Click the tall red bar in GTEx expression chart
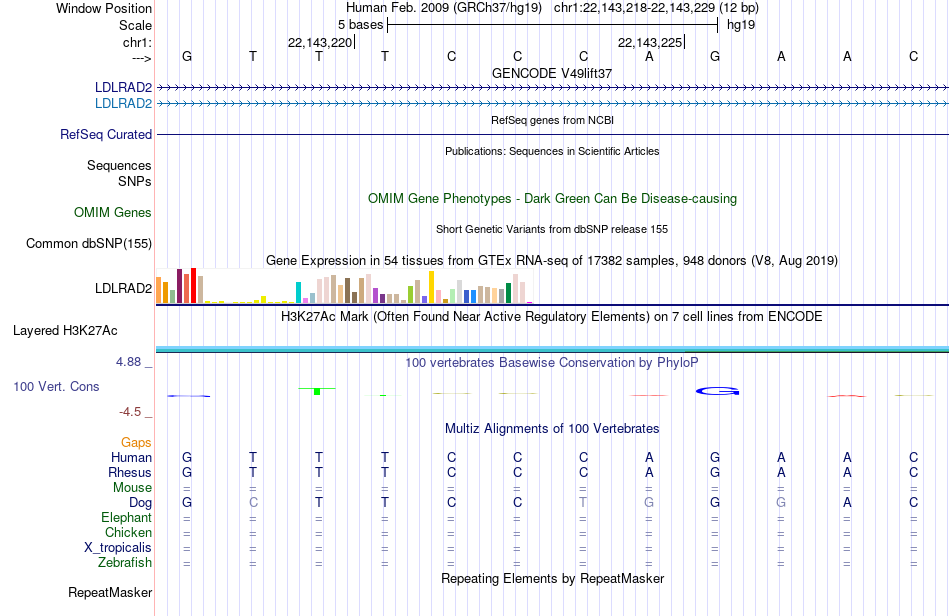This screenshot has width=950, height=616. 193,285
